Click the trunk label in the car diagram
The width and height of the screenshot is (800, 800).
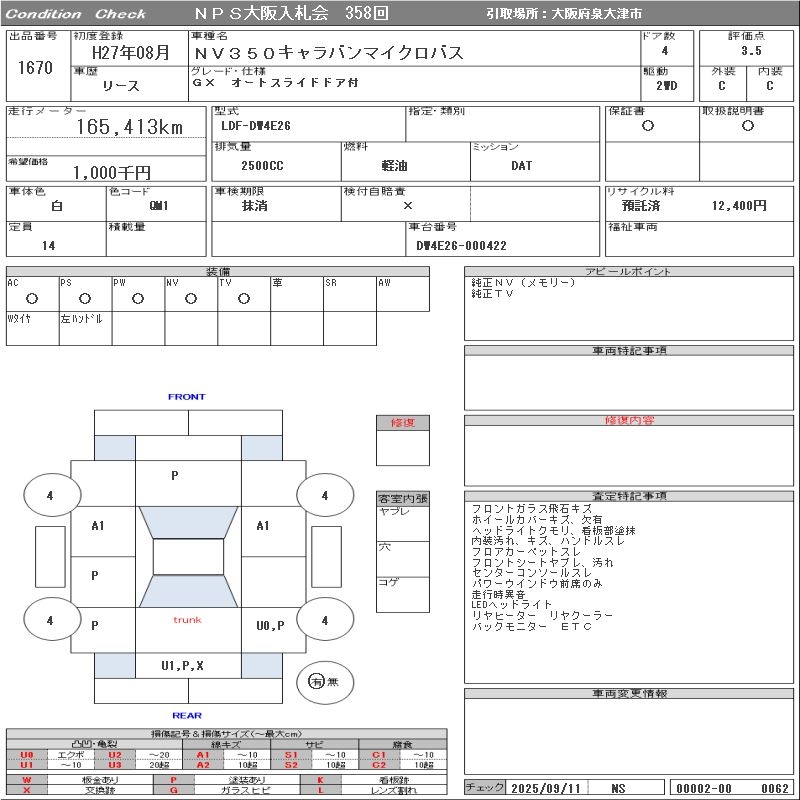pyautogui.click(x=187, y=620)
